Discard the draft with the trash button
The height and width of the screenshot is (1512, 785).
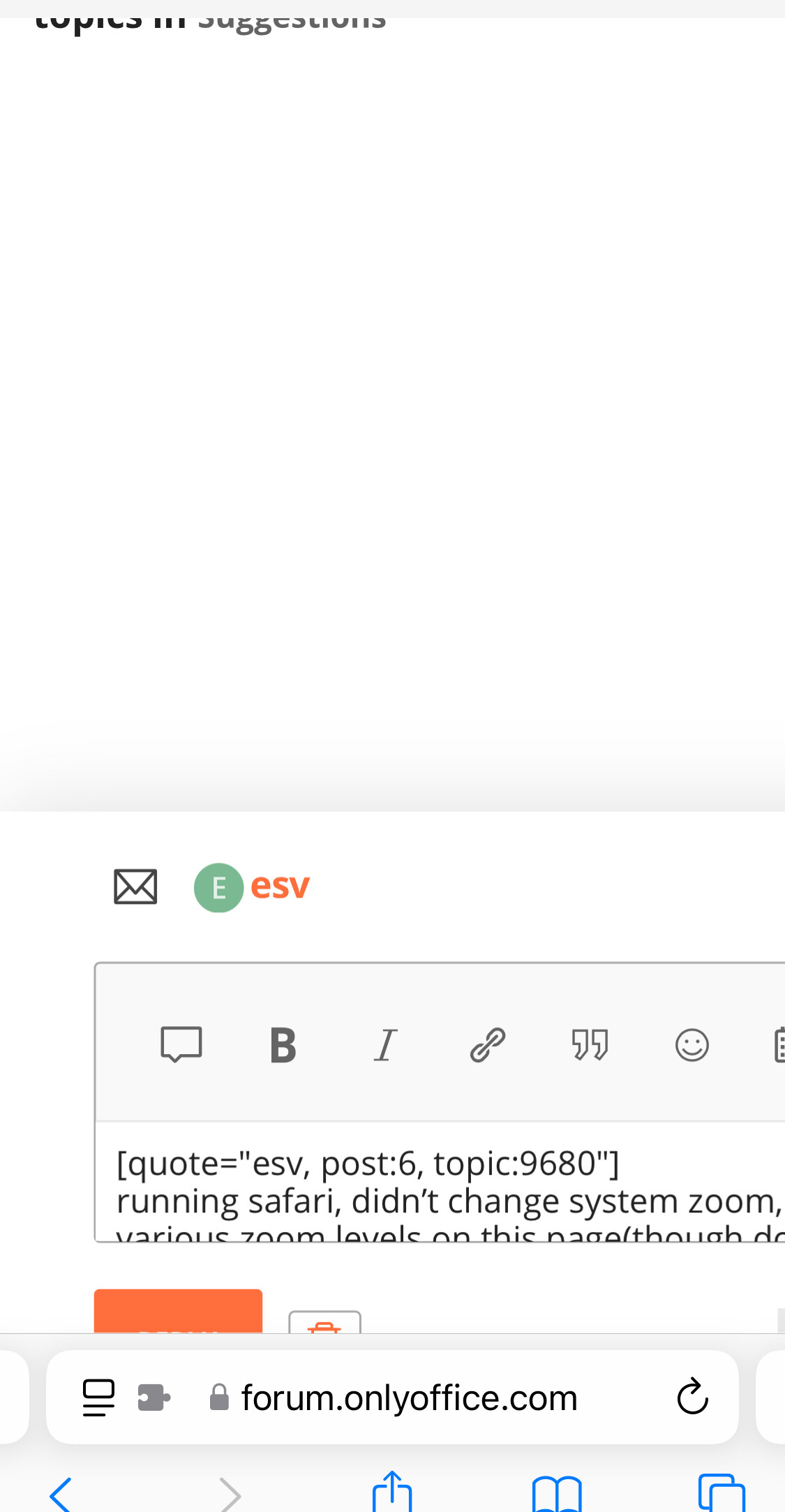324,1322
